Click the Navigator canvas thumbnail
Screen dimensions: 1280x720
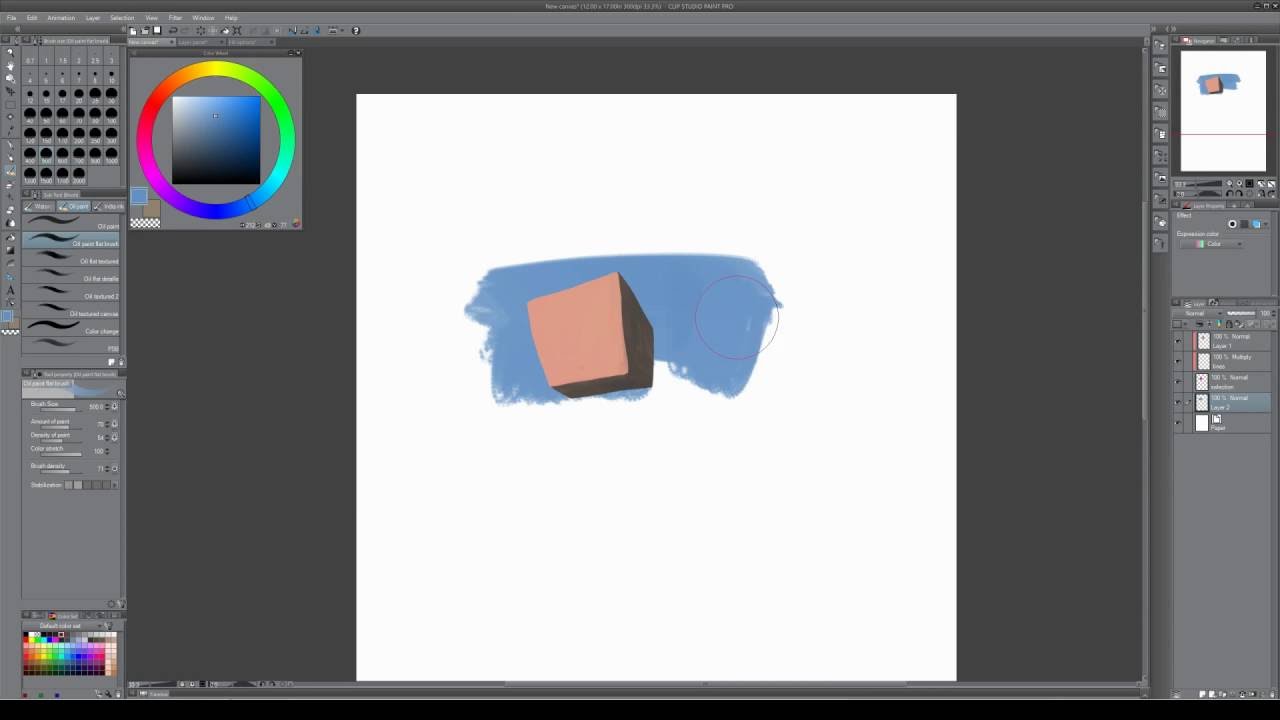pos(1223,110)
